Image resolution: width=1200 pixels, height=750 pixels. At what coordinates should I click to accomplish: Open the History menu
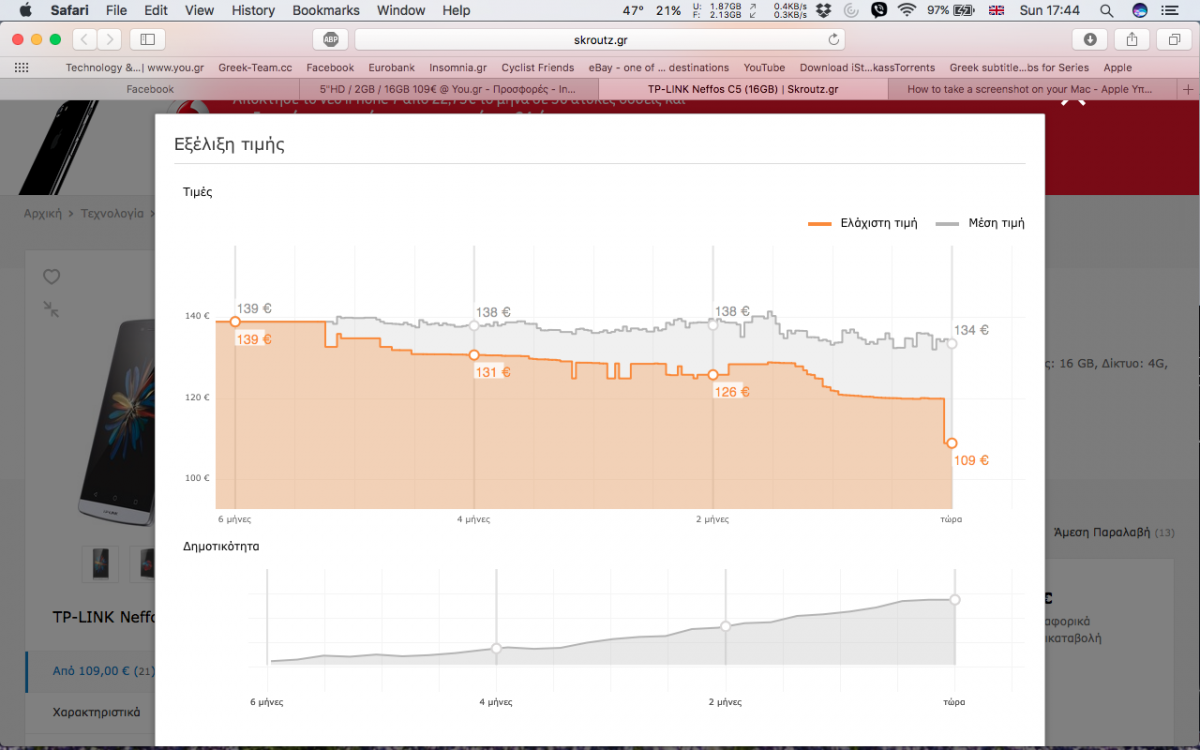(253, 10)
